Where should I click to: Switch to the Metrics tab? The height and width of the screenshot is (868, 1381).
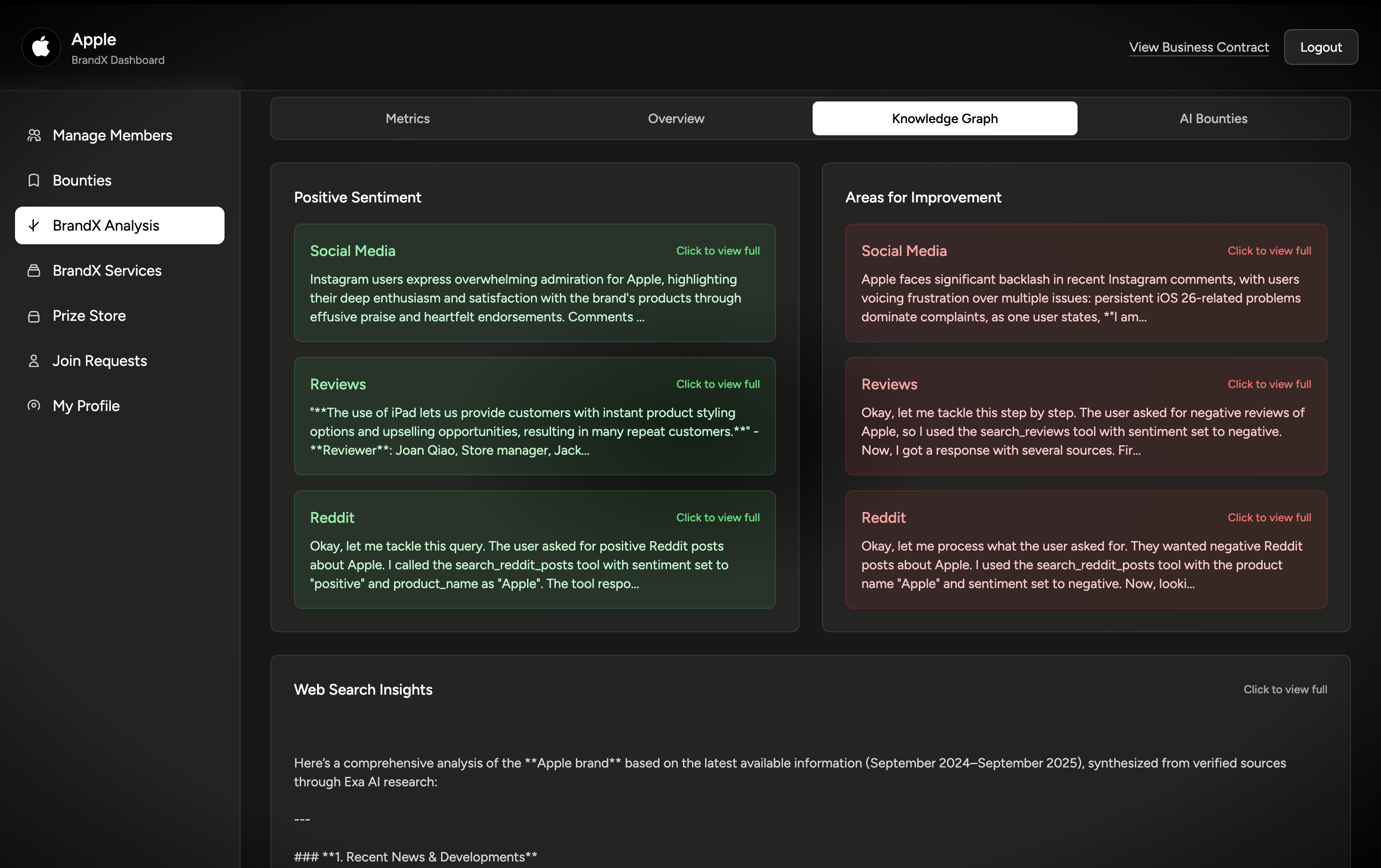(x=407, y=119)
